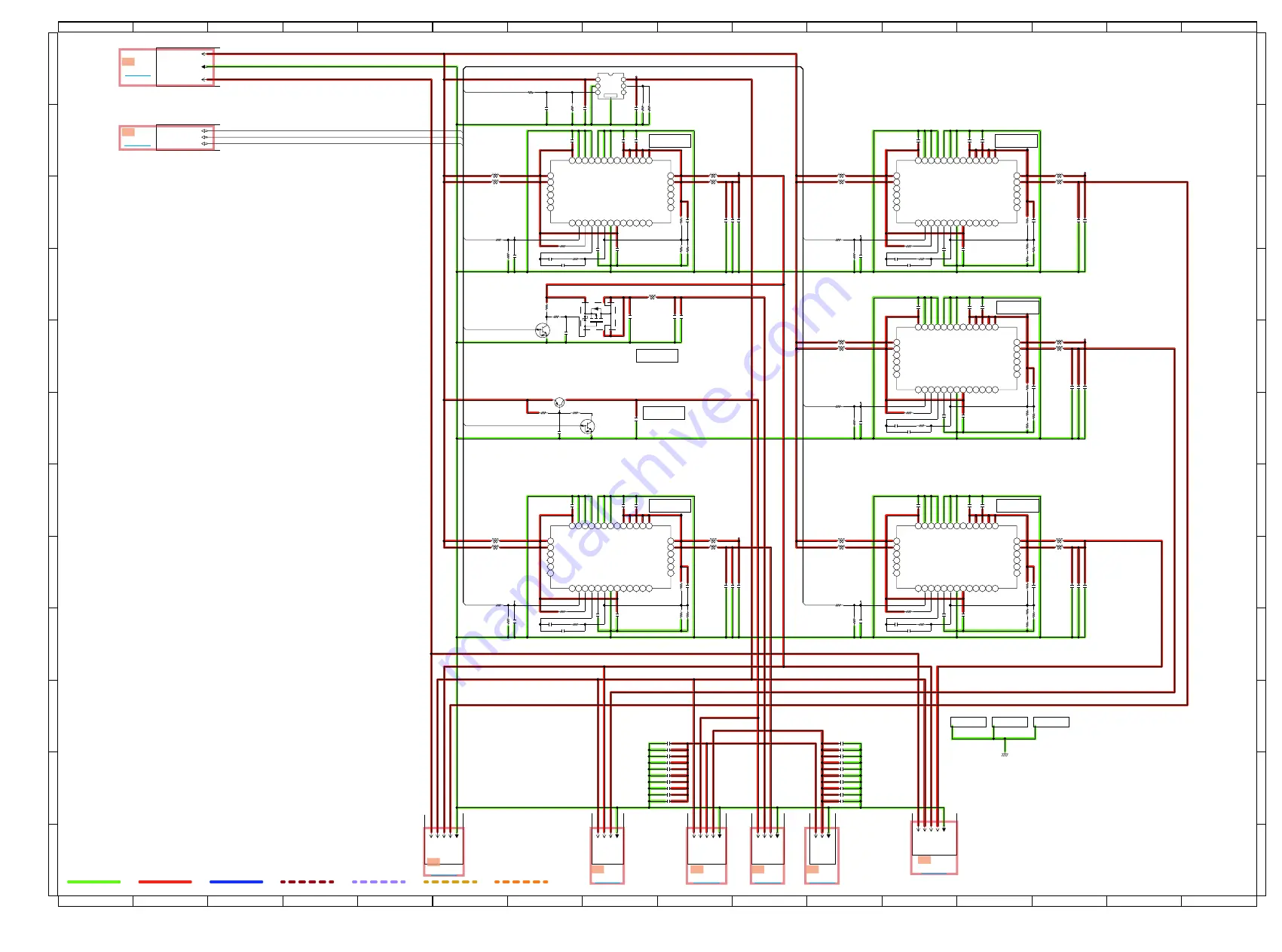This screenshot has width=1282, height=952.
Task: Click the leftmost of three empty boxes above ground
Action: (x=968, y=722)
